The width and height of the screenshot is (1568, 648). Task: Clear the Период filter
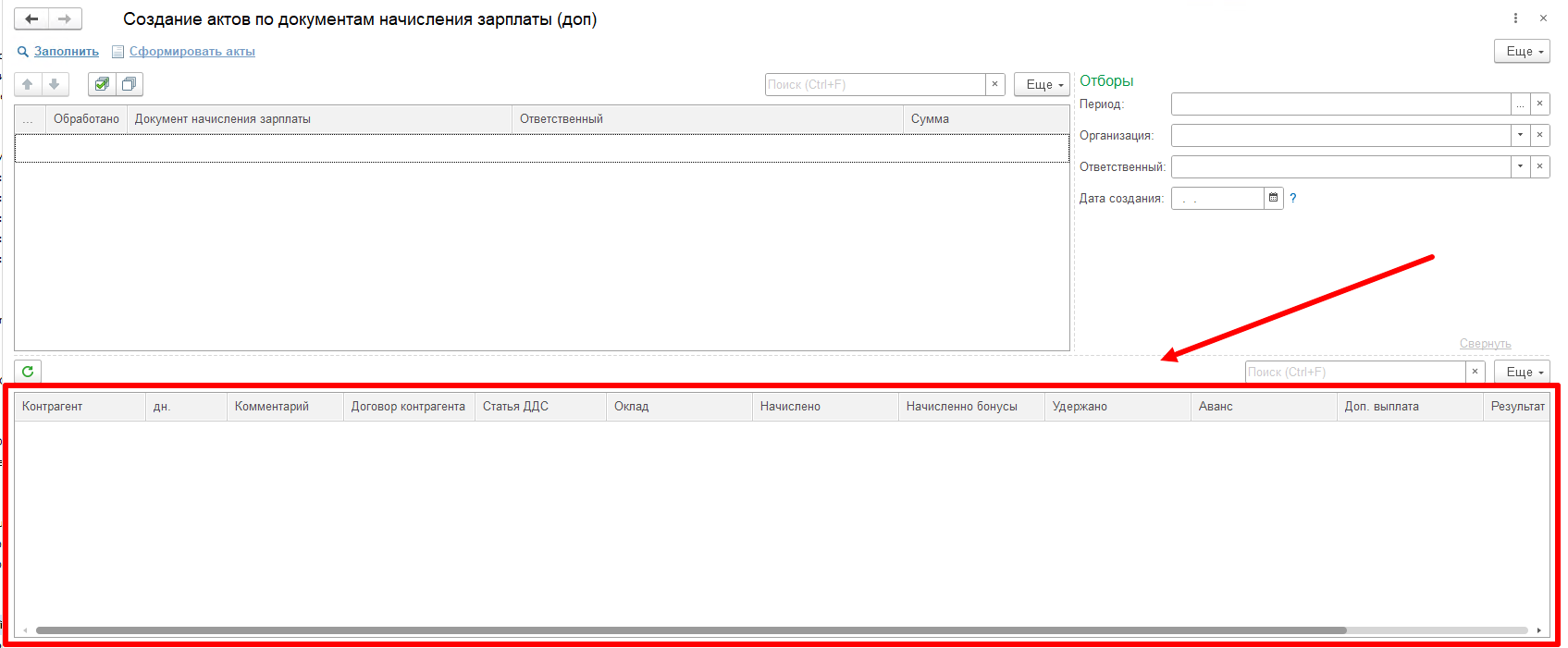[1540, 104]
